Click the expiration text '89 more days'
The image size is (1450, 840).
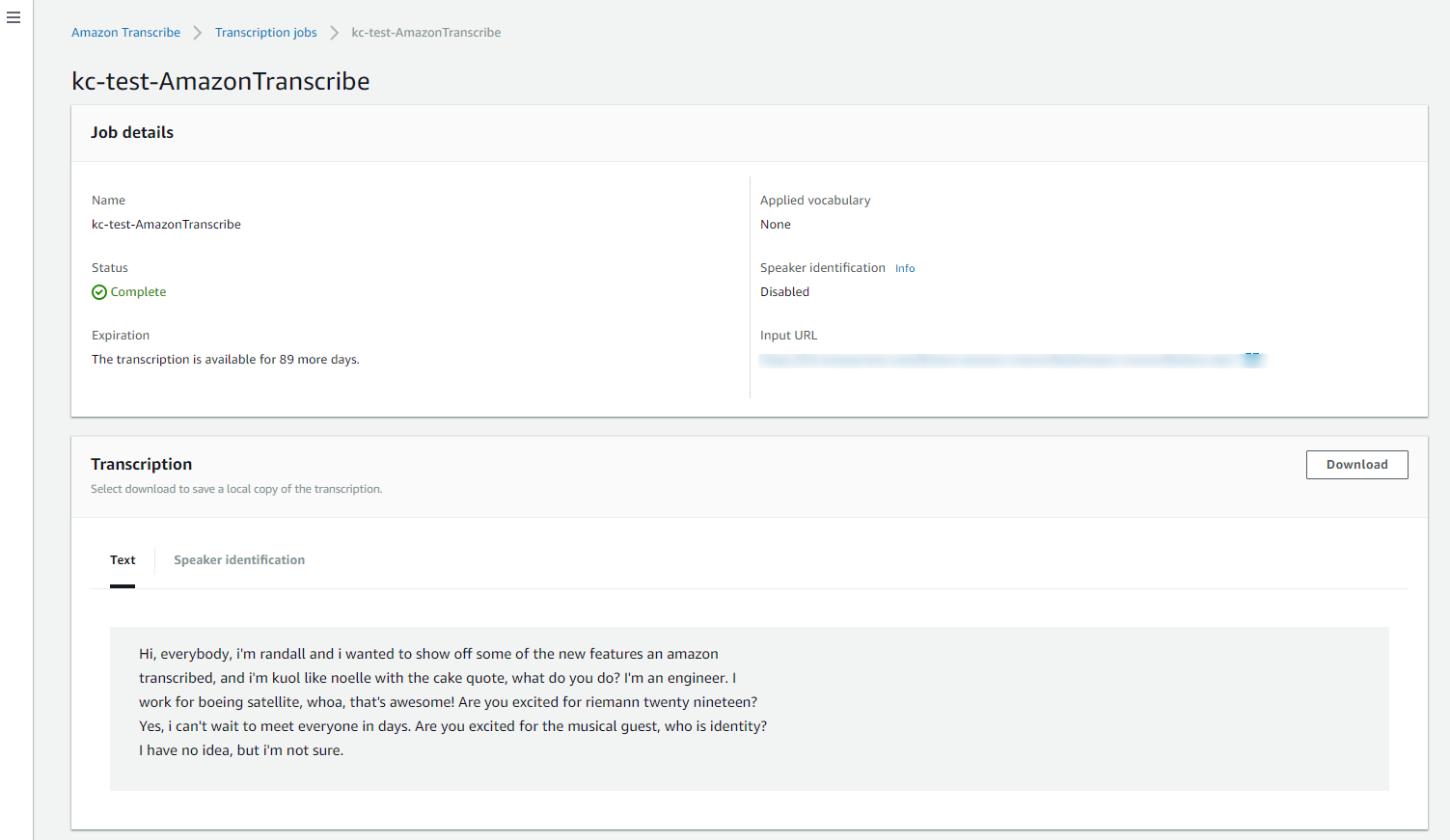tap(318, 360)
